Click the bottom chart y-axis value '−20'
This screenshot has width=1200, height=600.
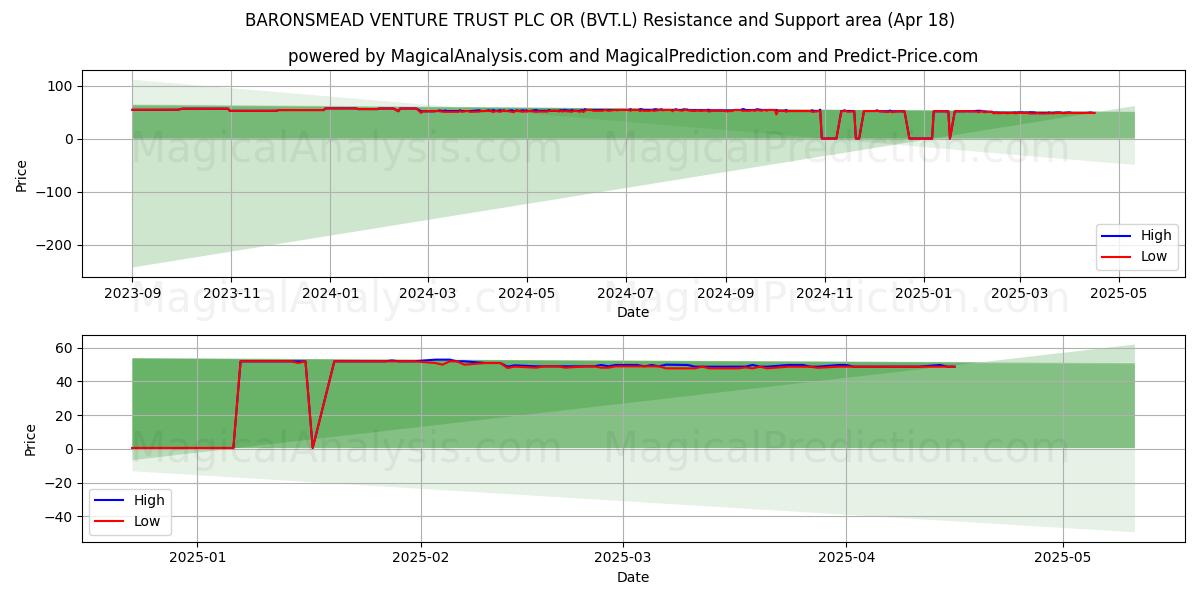tap(59, 484)
